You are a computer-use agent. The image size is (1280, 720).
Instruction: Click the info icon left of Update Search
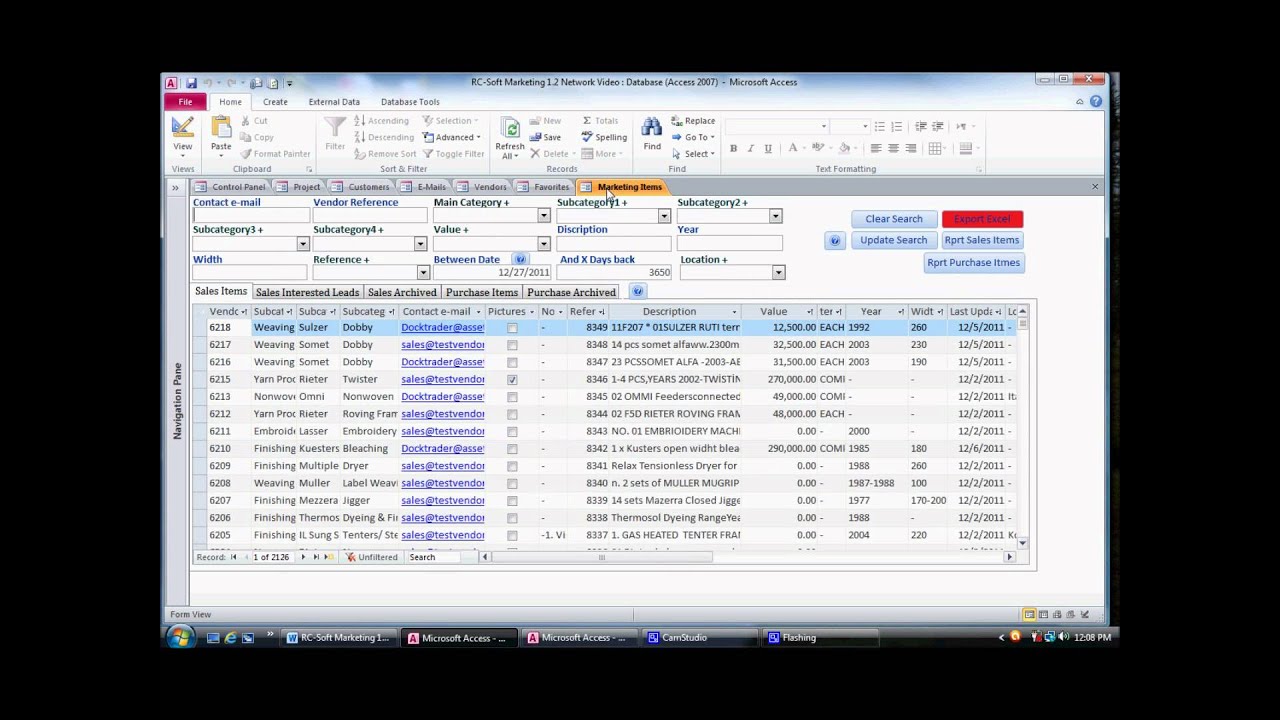(x=835, y=241)
